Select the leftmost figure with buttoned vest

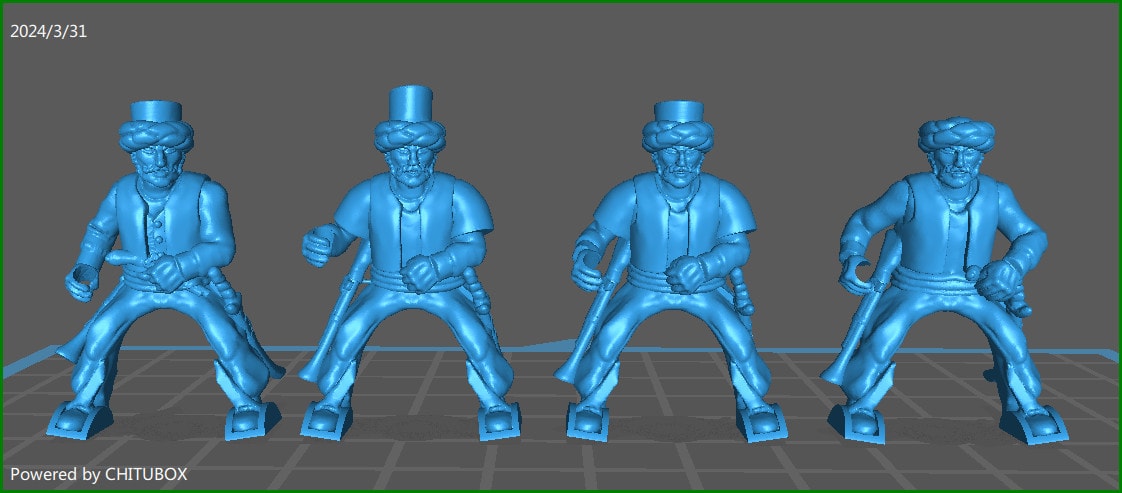(x=166, y=272)
